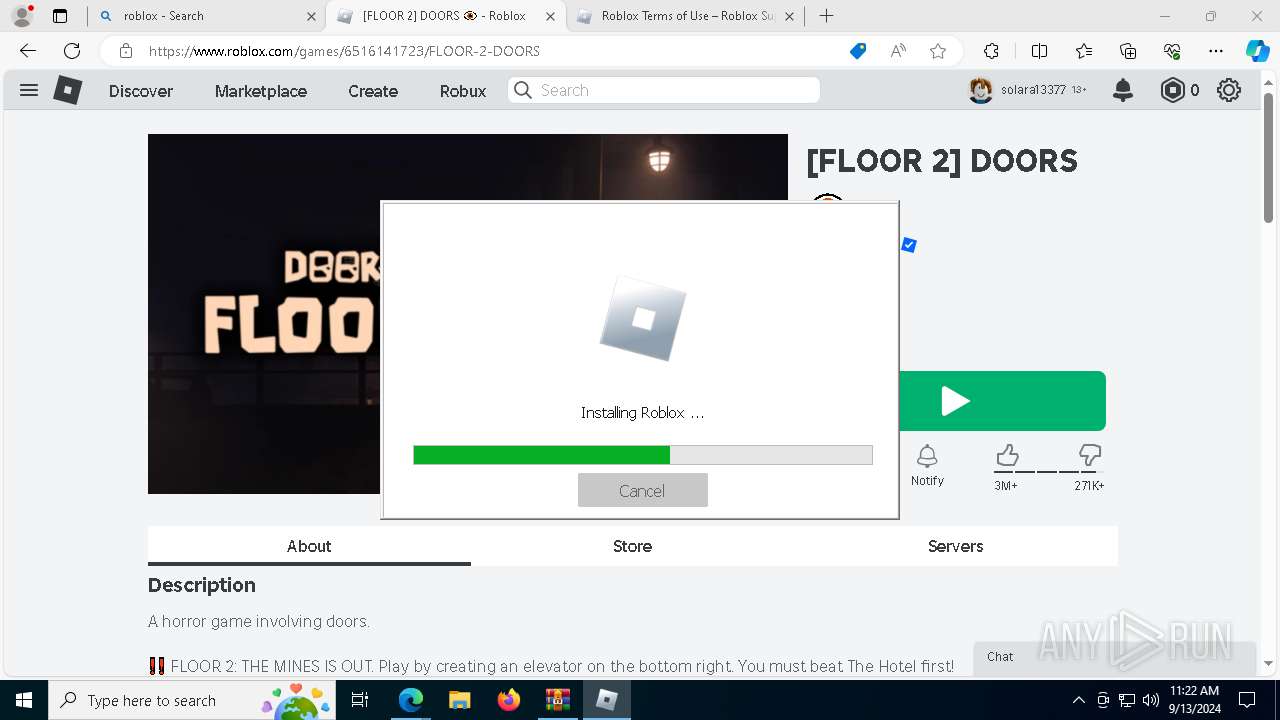Add page to favorites star icon
This screenshot has height=720, width=1280.
938,51
